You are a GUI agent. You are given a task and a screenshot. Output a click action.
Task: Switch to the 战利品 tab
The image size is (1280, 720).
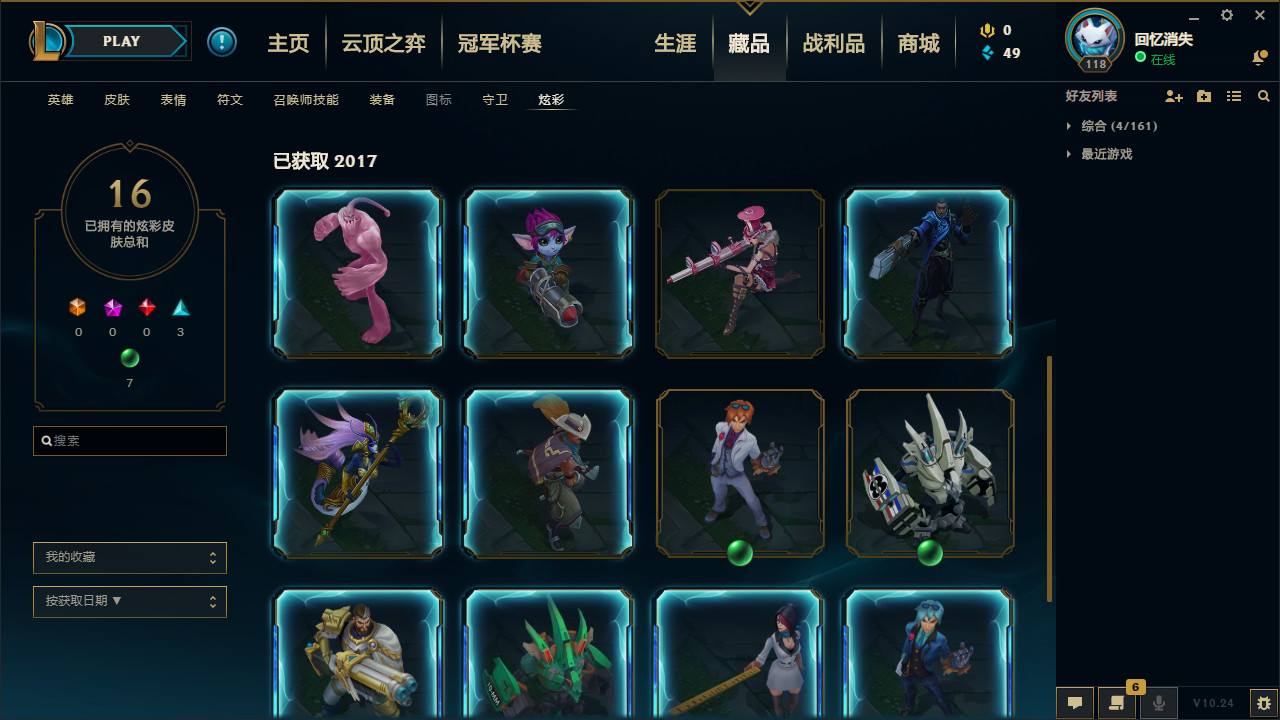point(834,43)
